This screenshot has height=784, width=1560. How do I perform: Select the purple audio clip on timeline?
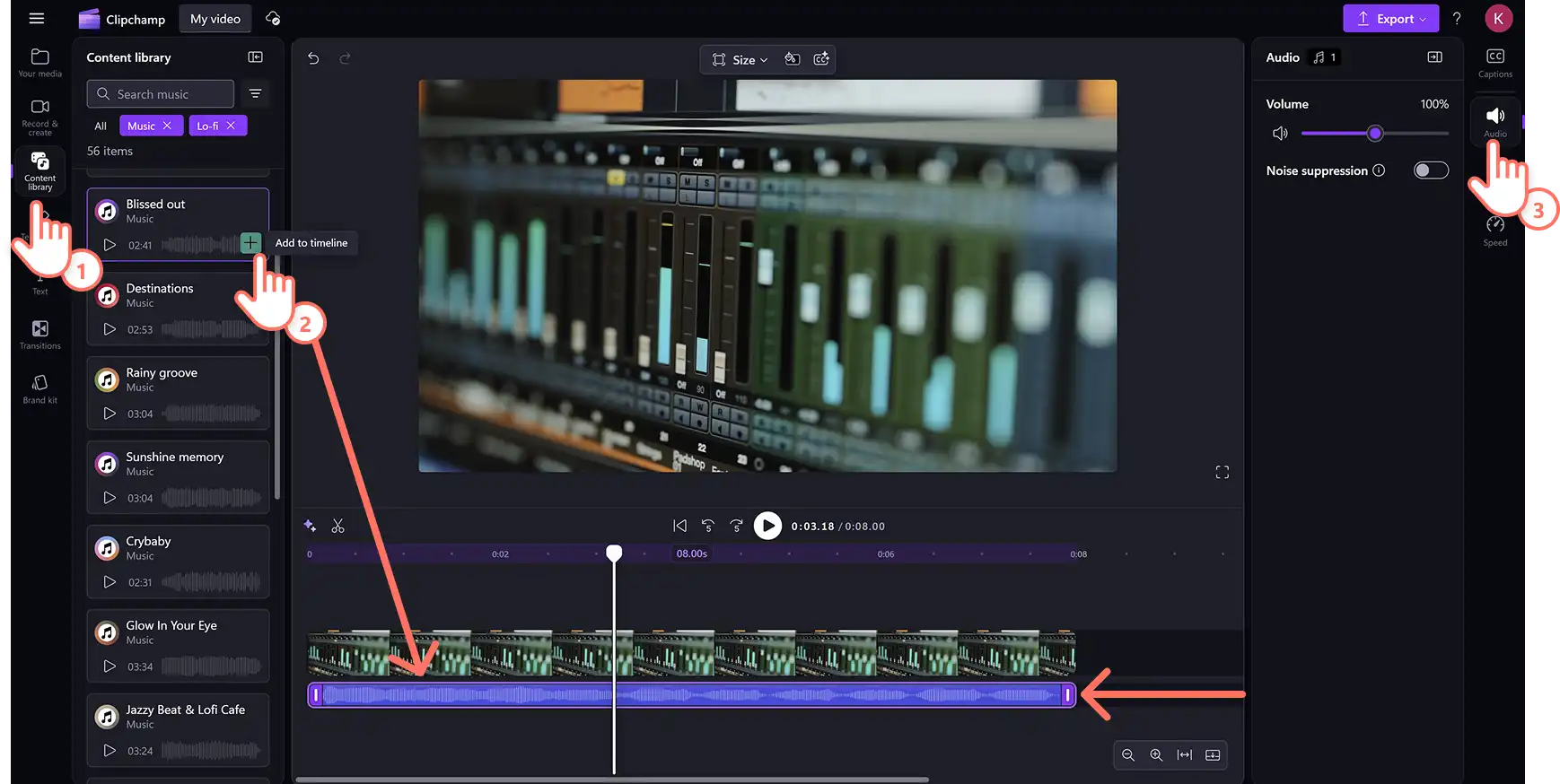pyautogui.click(x=691, y=694)
